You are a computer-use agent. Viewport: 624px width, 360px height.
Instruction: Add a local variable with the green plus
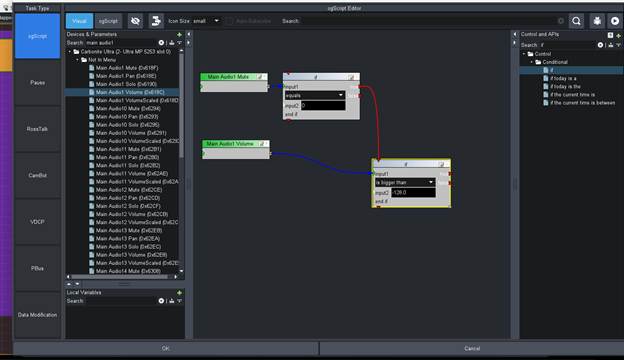(x=179, y=293)
